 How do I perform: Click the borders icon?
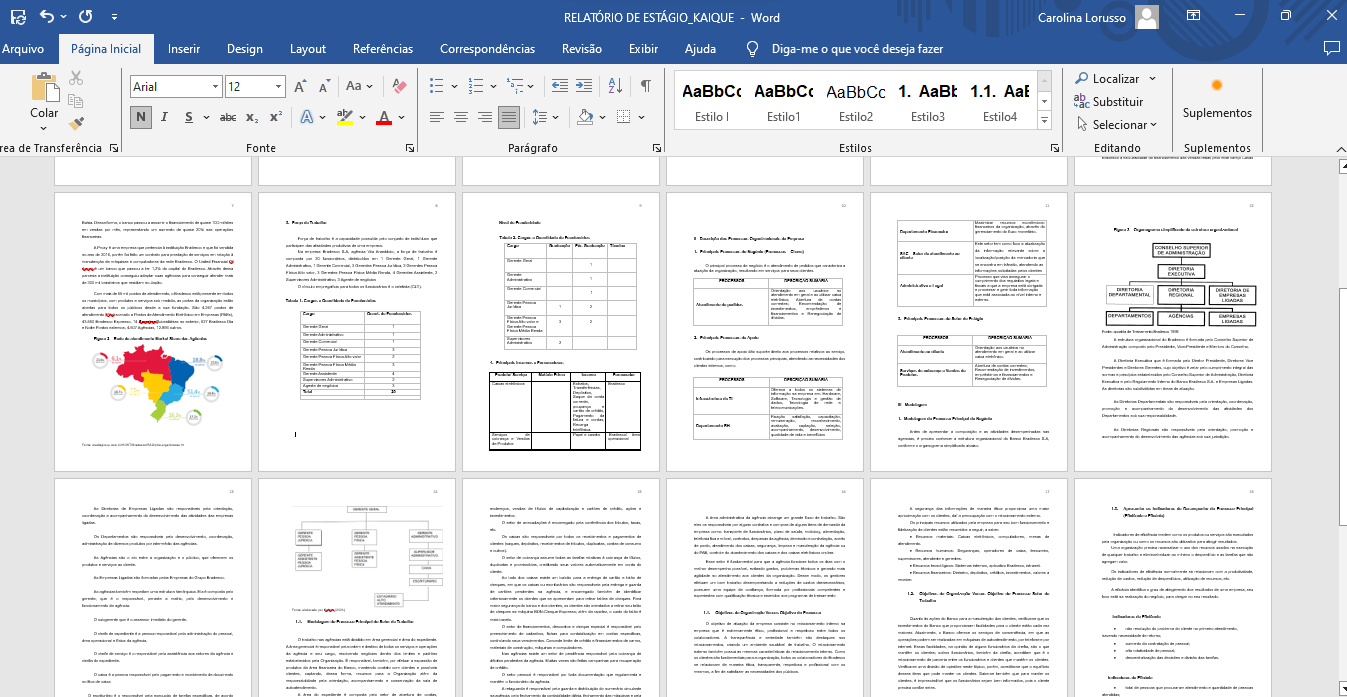click(x=626, y=117)
